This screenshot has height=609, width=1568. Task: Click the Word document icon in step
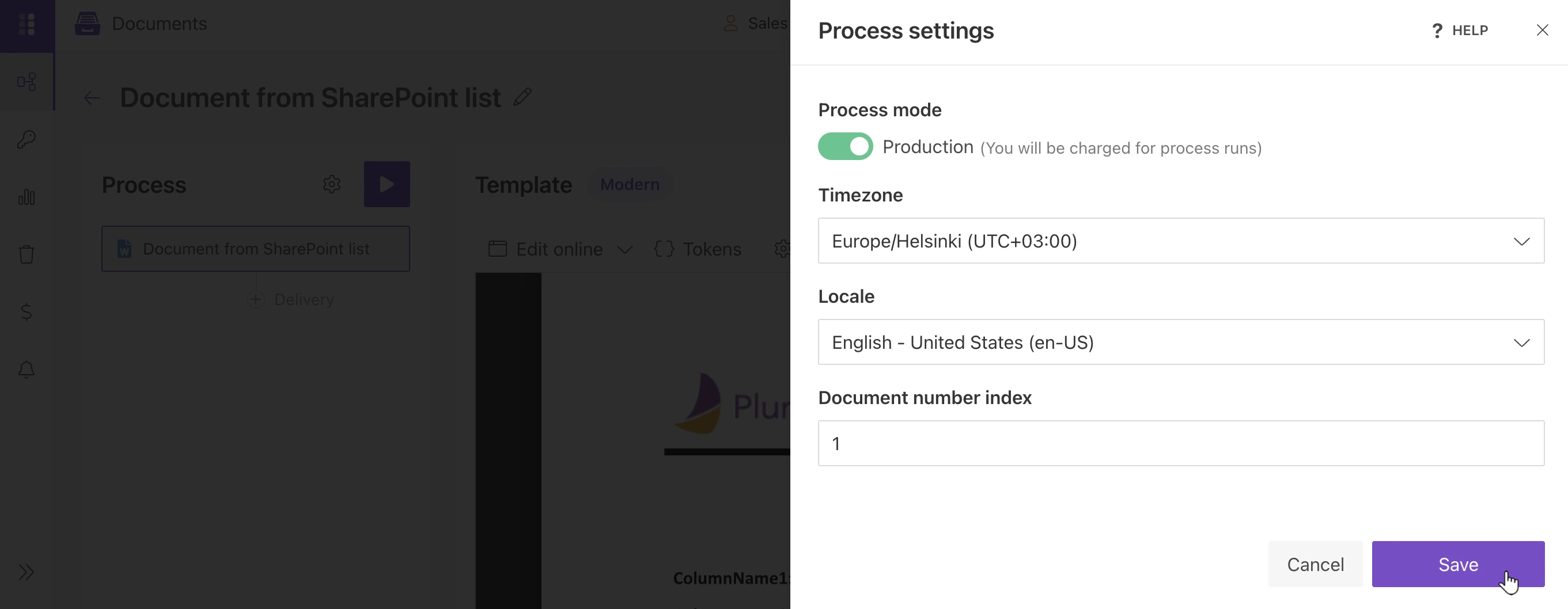tap(124, 249)
